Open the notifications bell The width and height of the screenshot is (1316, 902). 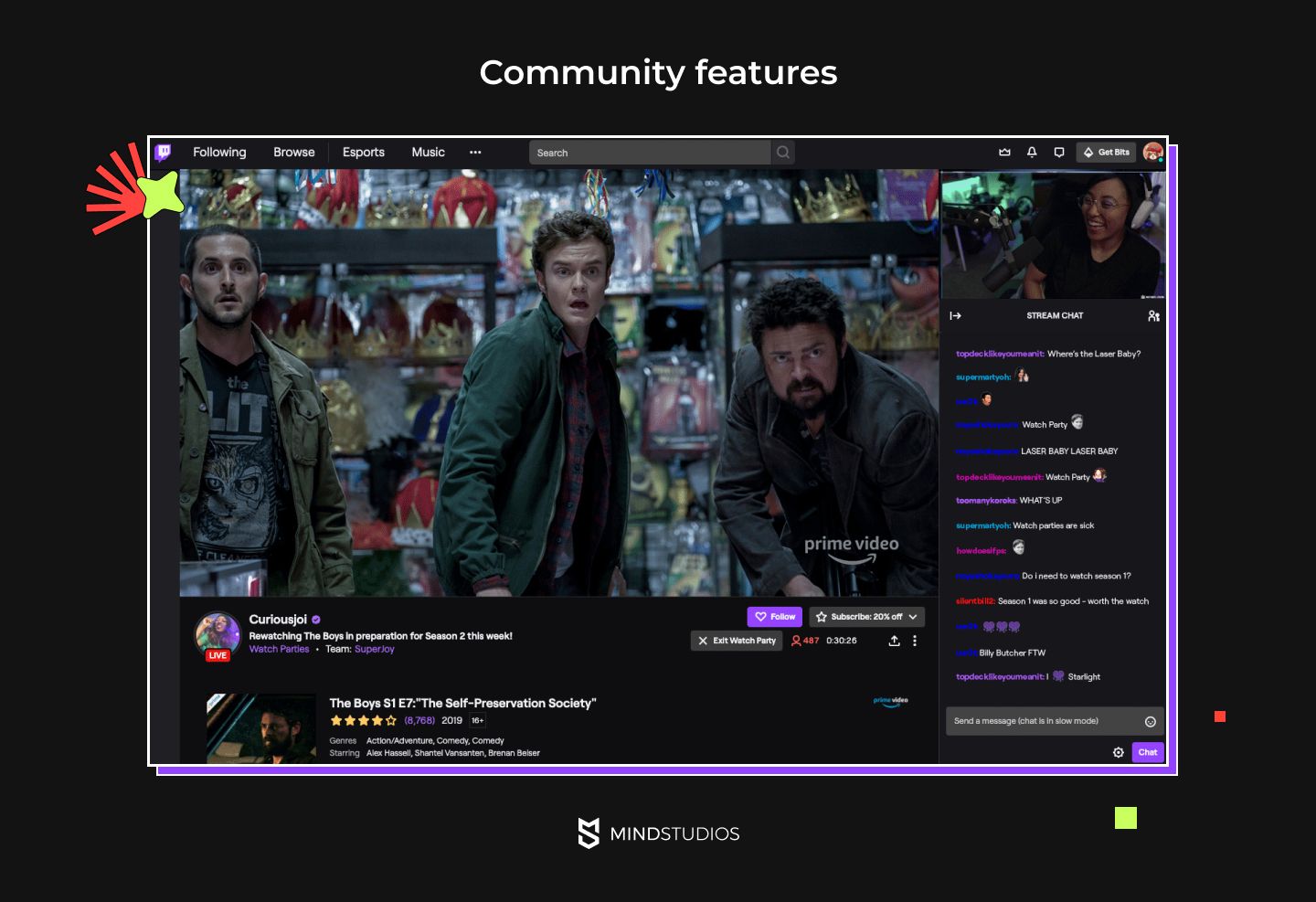(x=1032, y=153)
